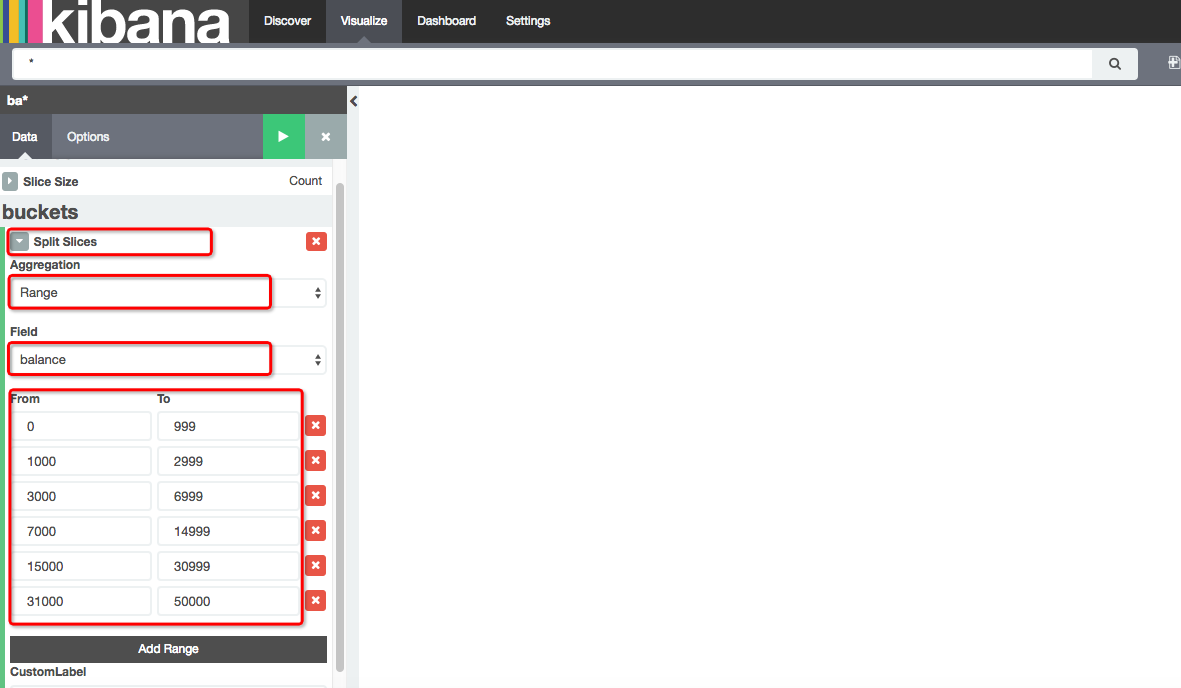This screenshot has width=1181, height=688.
Task: Collapse the Split Slices section
Action: click(x=19, y=242)
